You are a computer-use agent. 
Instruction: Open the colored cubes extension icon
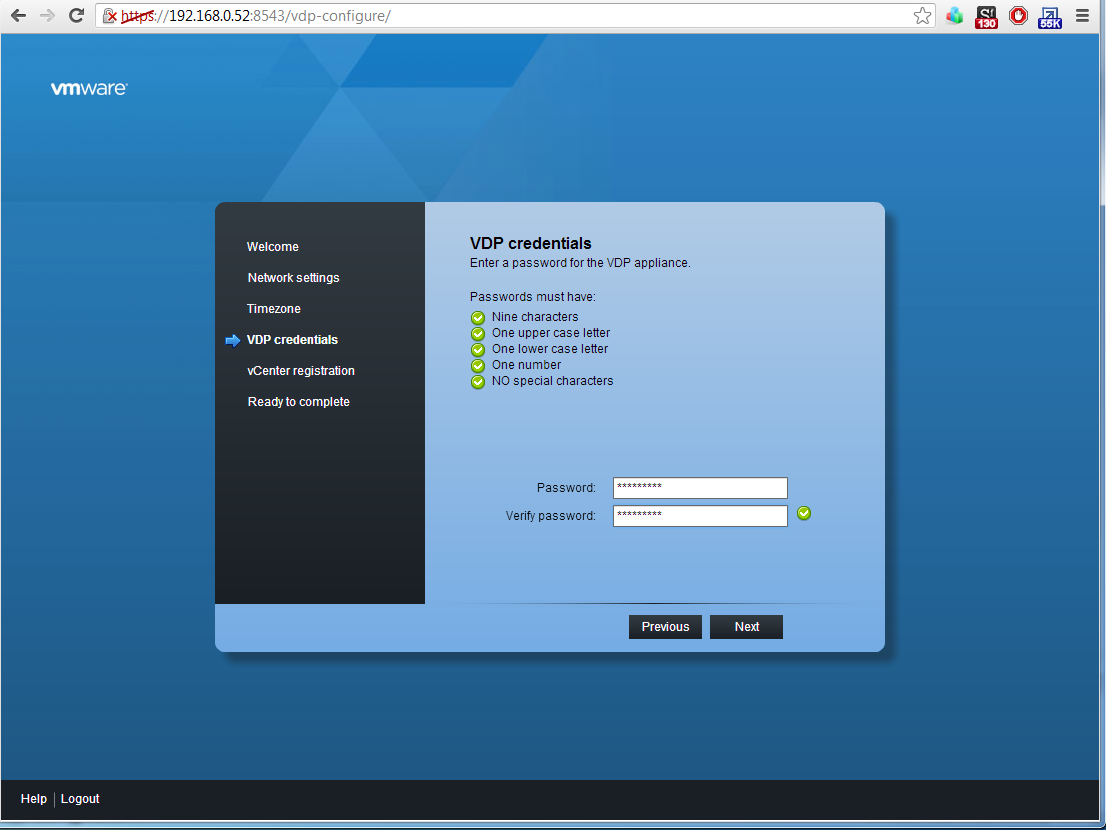click(955, 16)
